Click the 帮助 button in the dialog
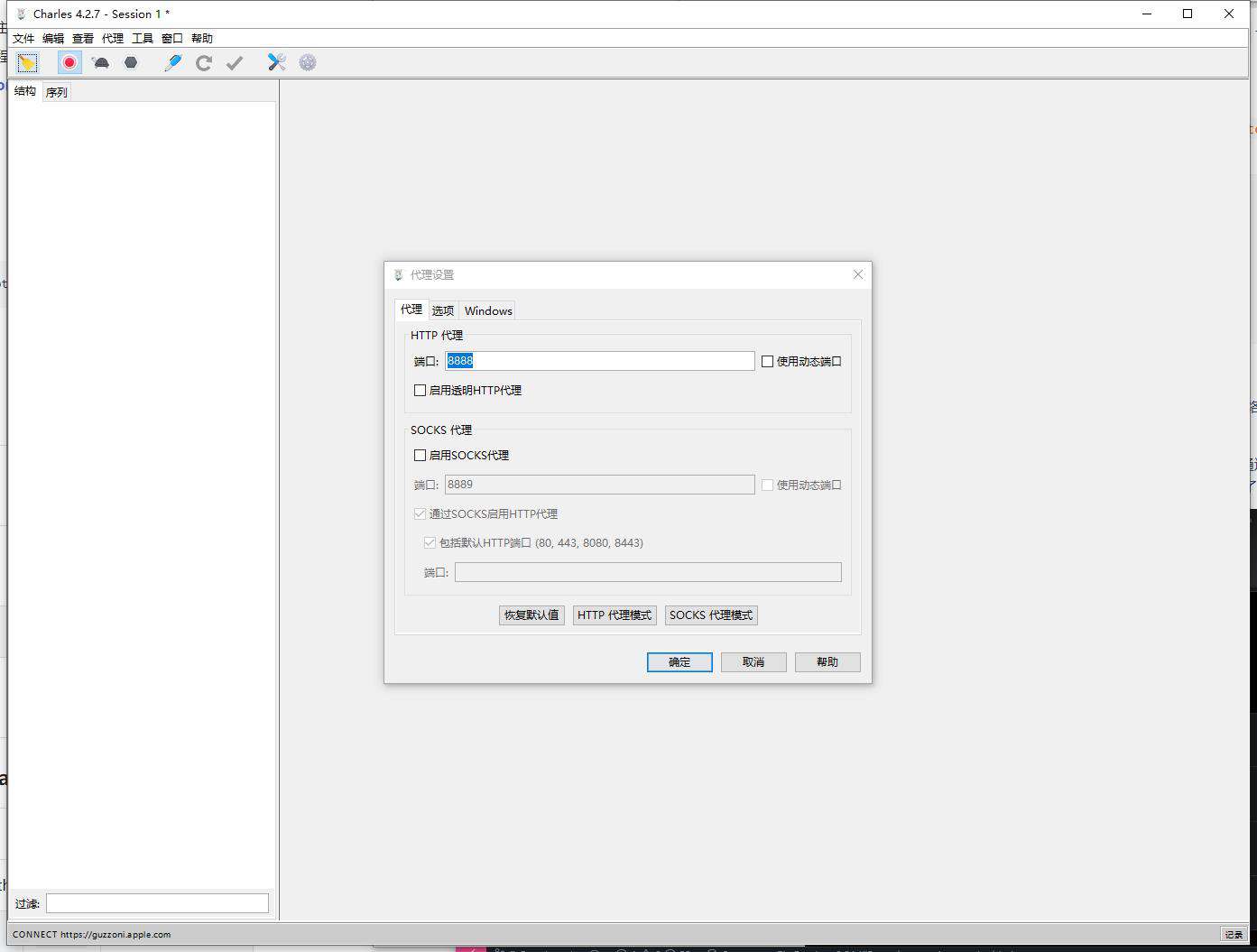This screenshot has width=1257, height=952. coord(827,662)
